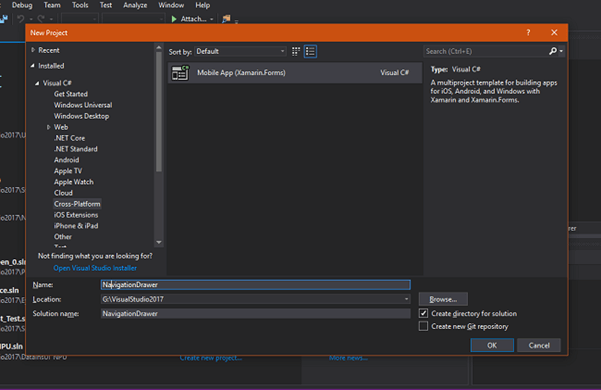Switch to small icons grid view
The height and width of the screenshot is (390, 601).
tap(296, 51)
